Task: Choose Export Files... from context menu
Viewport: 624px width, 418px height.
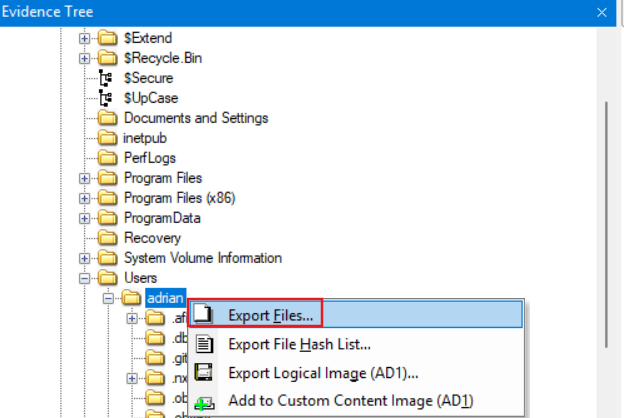Action: coord(270,315)
